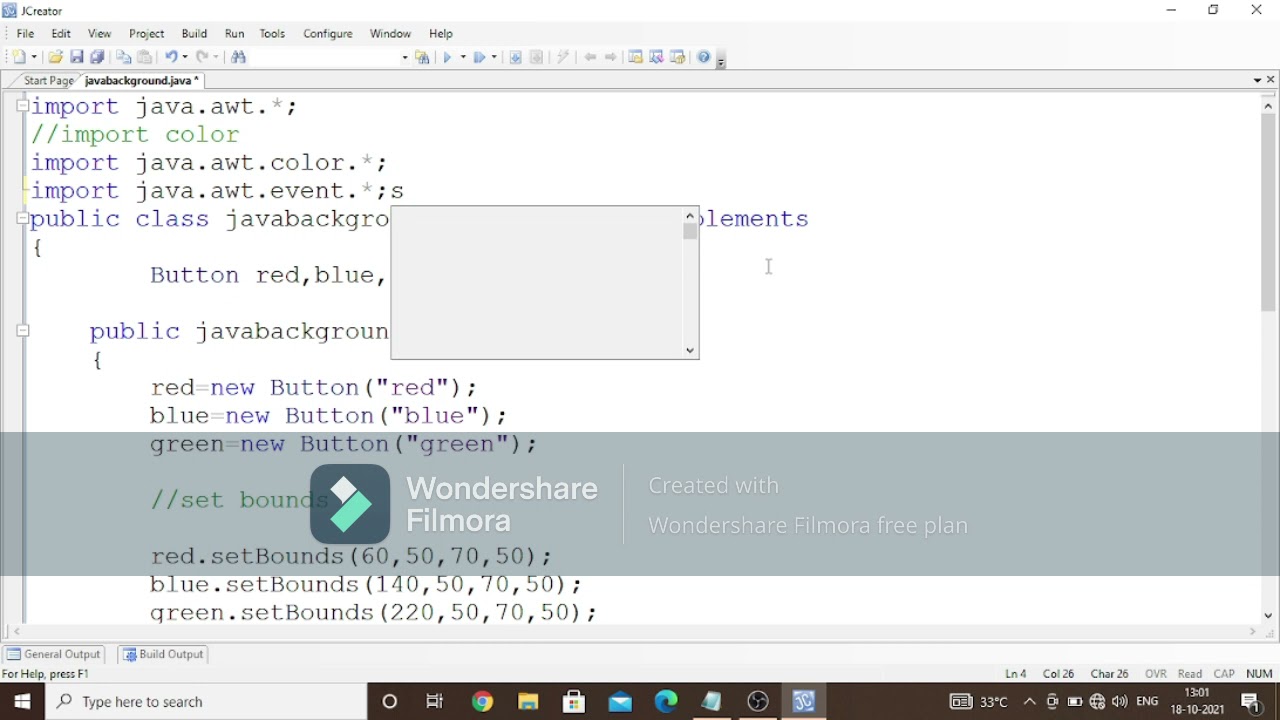The image size is (1280, 720).
Task: Open the Tools menu
Action: [x=272, y=33]
